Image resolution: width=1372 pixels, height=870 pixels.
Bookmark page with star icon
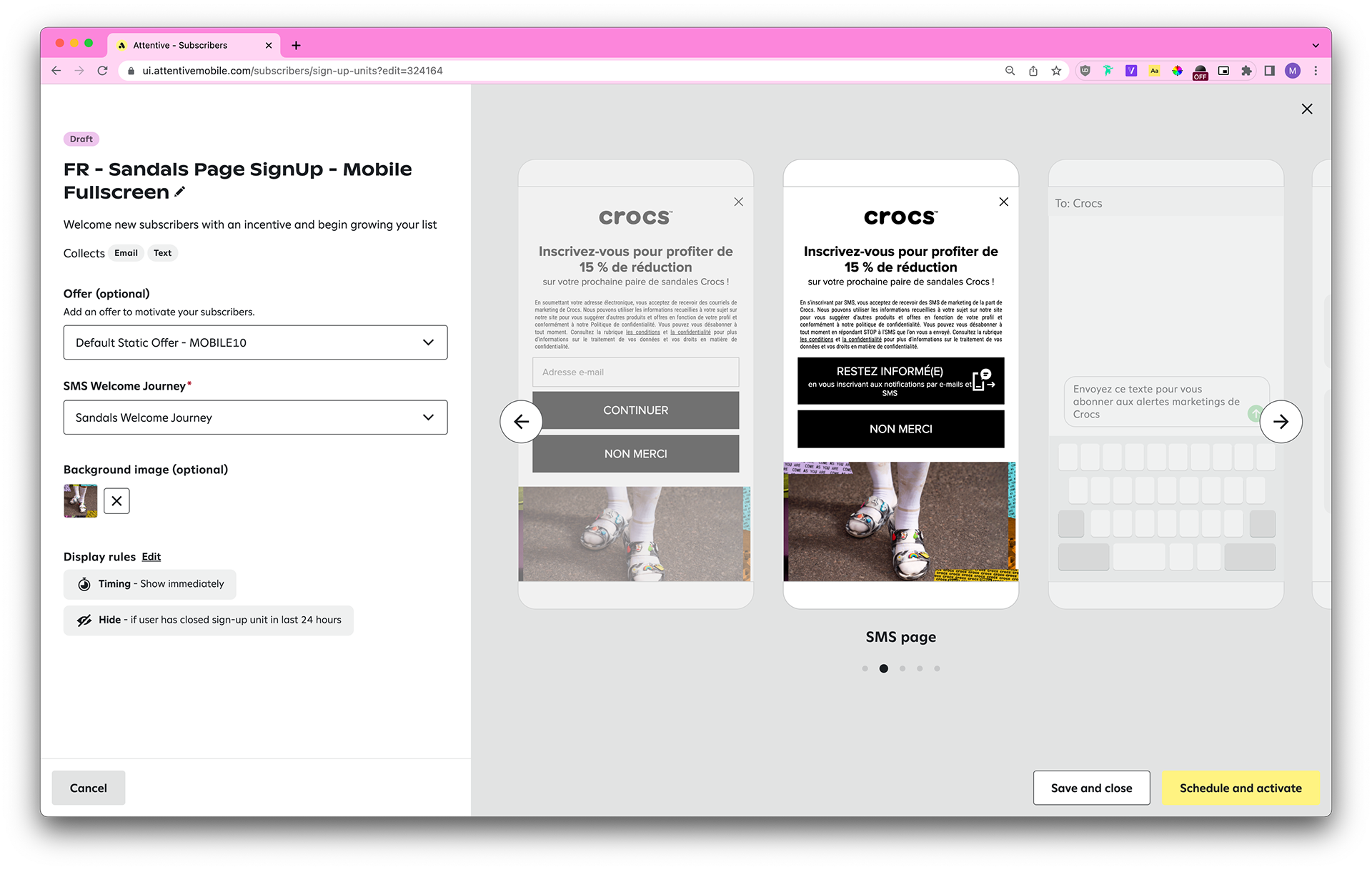1056,71
